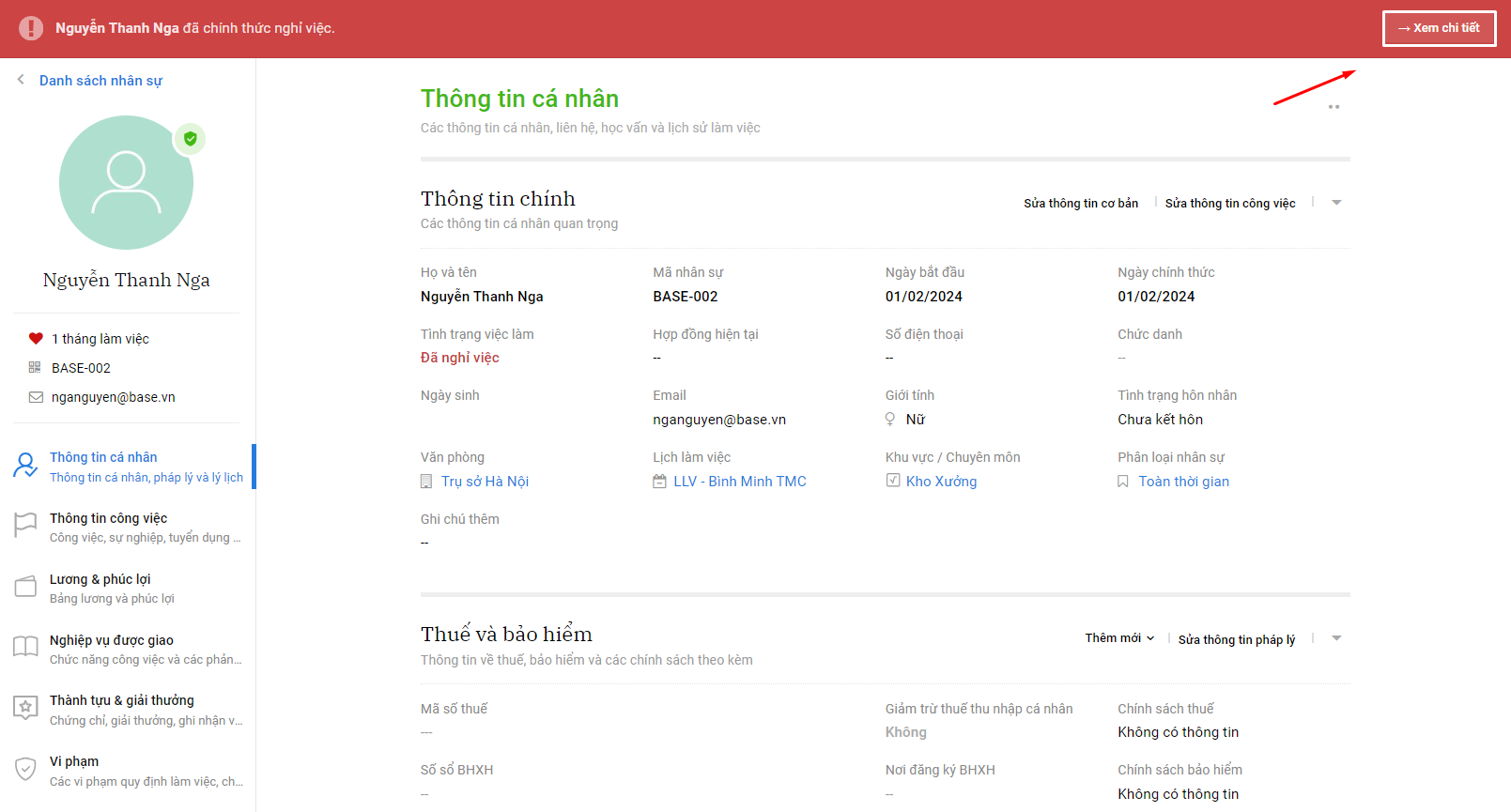1511x812 pixels.
Task: Click the wallet icon of Lương & phúc lợi
Action: click(25, 587)
